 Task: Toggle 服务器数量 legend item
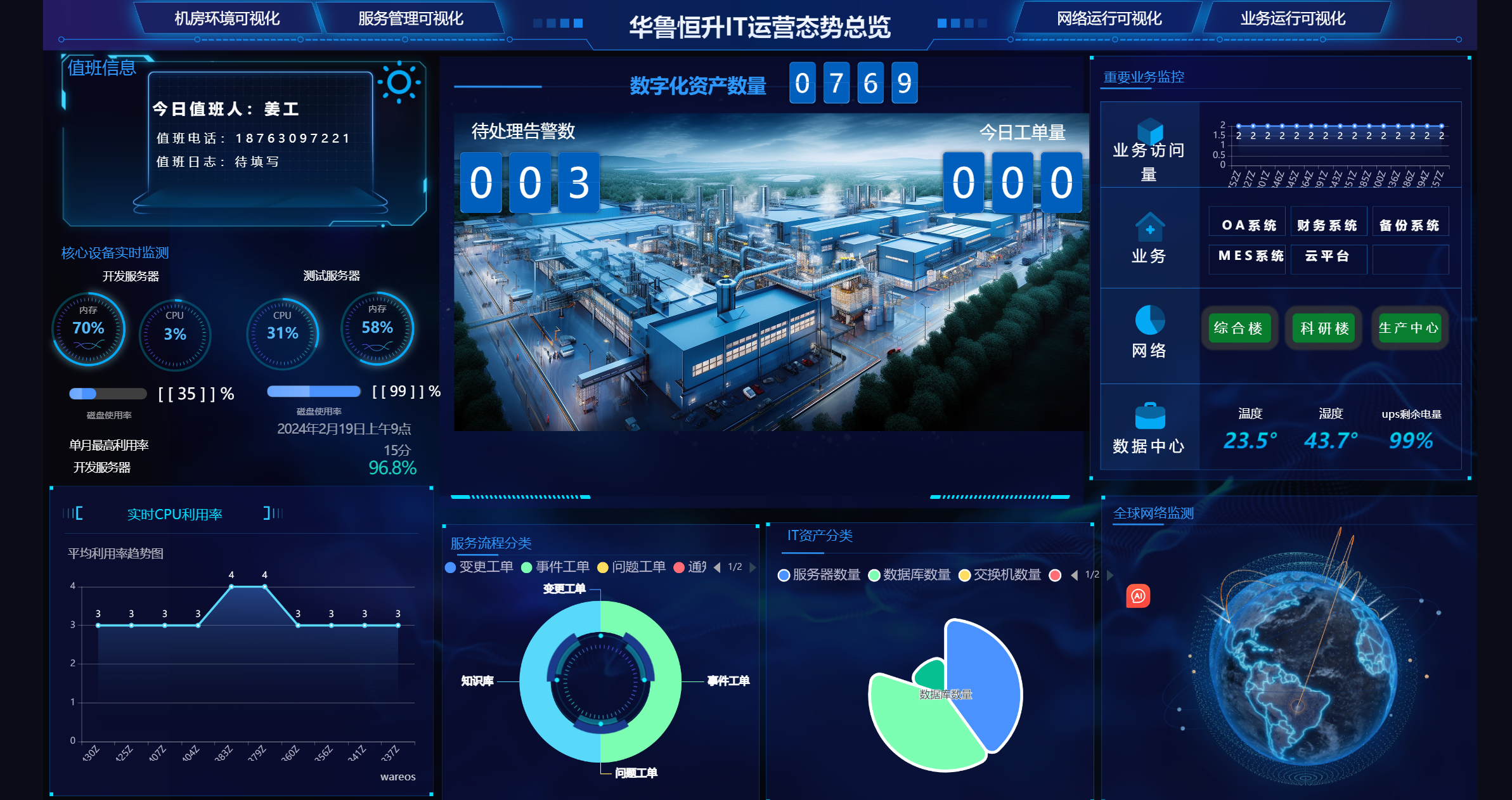pos(819,575)
